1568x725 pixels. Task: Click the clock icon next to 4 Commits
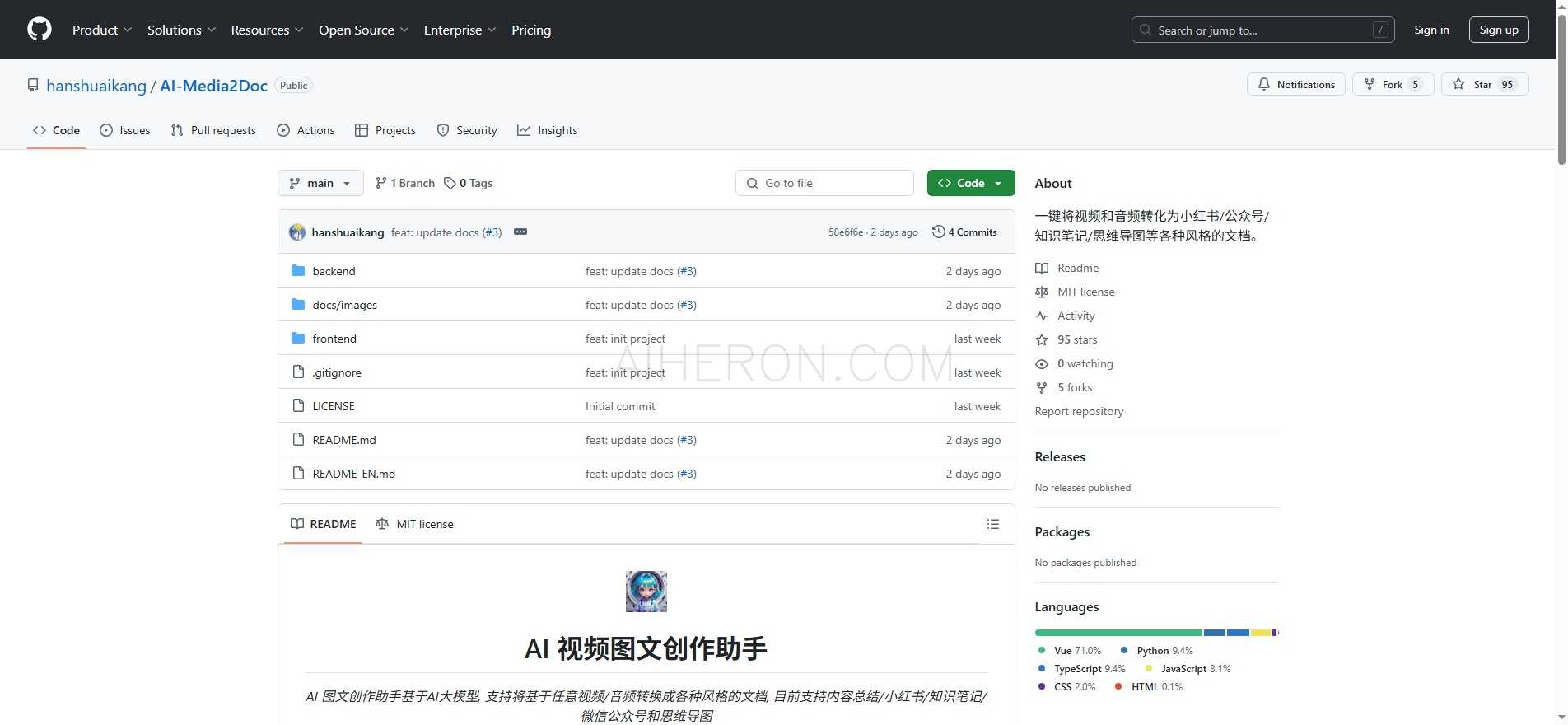click(x=938, y=232)
